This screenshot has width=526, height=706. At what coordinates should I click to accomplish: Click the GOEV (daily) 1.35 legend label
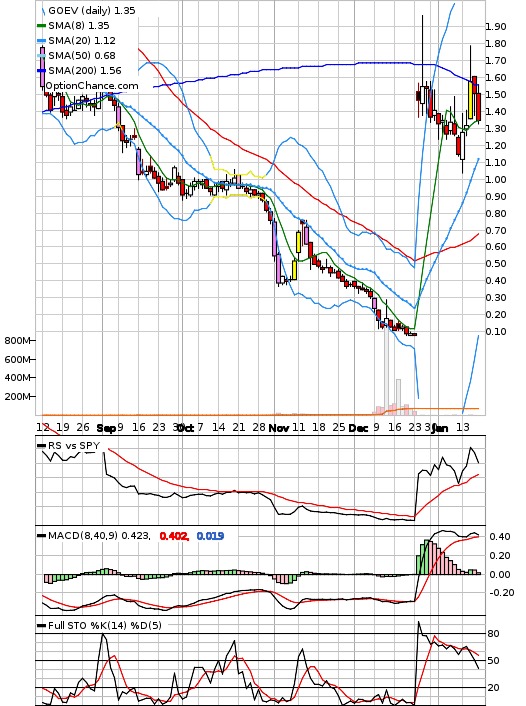[x=91, y=10]
